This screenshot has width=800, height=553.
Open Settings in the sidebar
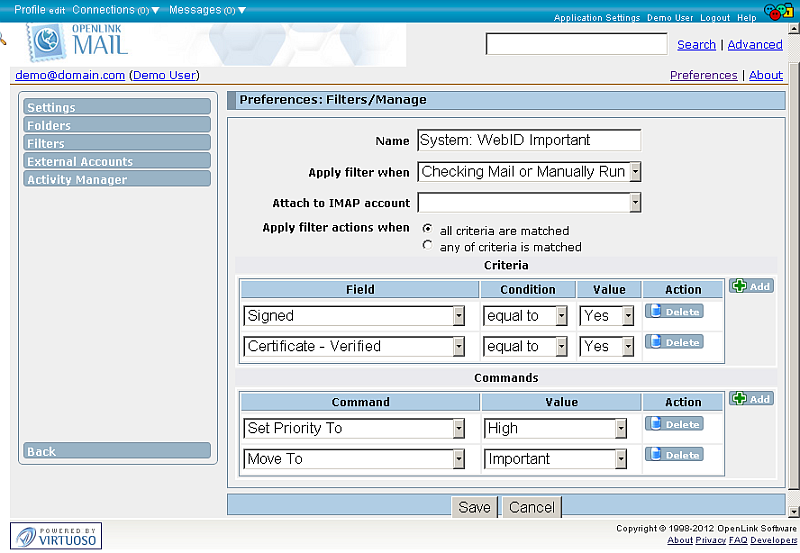tap(117, 107)
